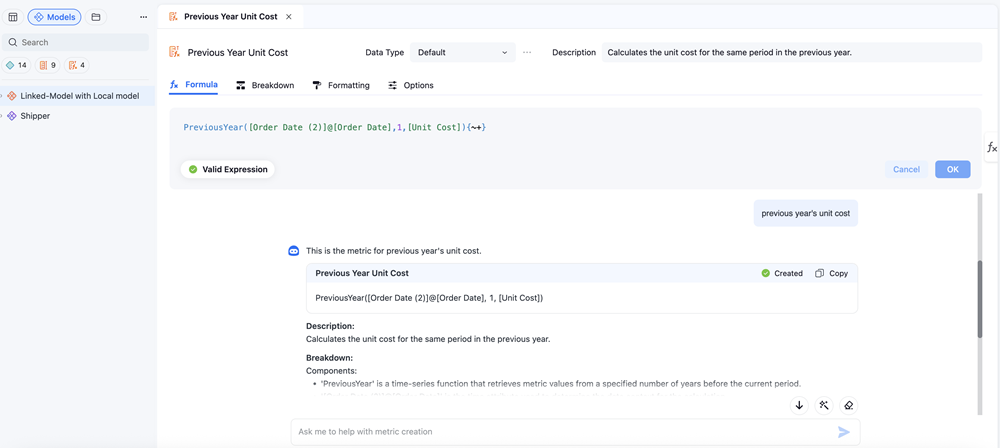Copy the Previous Year Unit Cost formula
The height and width of the screenshot is (448, 1000).
831,273
